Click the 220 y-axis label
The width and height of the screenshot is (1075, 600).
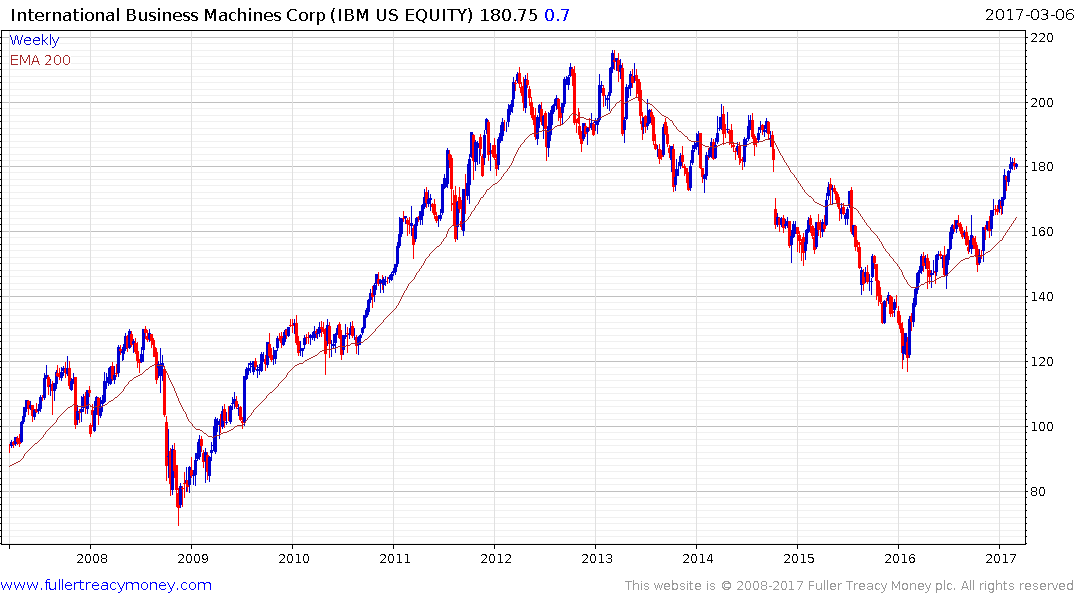[1042, 38]
